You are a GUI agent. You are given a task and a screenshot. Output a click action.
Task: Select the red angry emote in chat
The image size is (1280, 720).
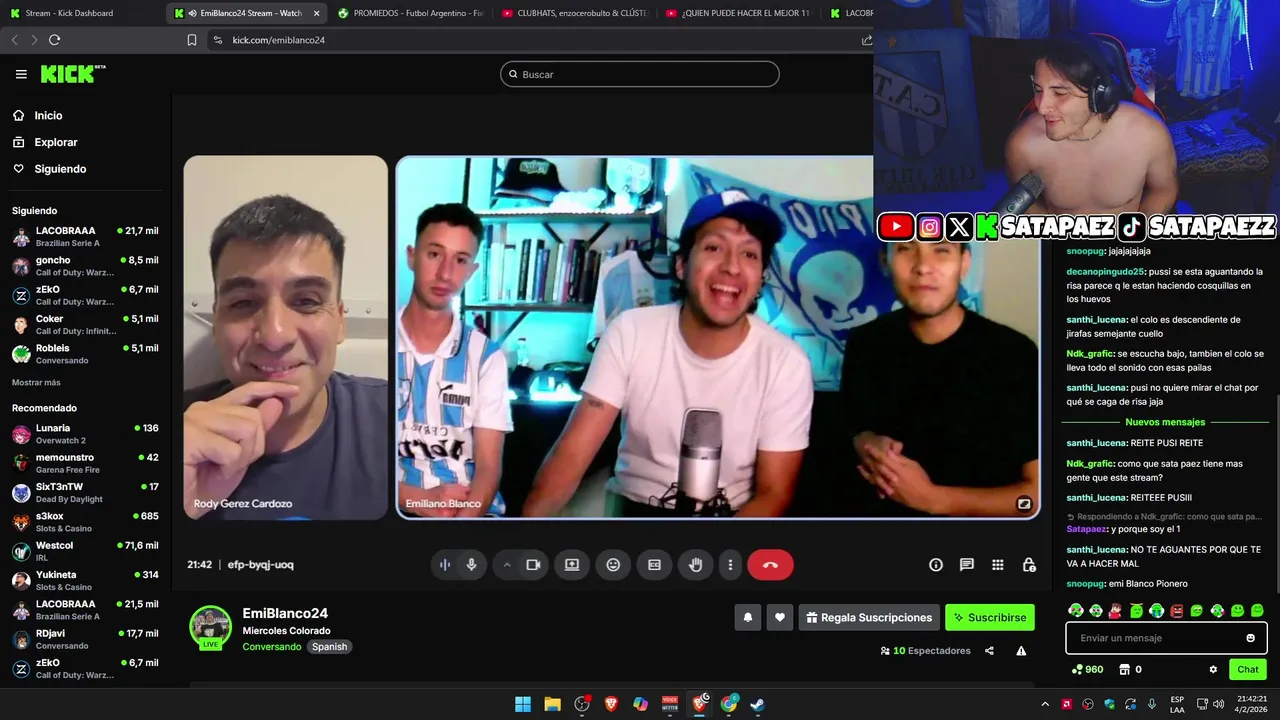click(x=1177, y=610)
